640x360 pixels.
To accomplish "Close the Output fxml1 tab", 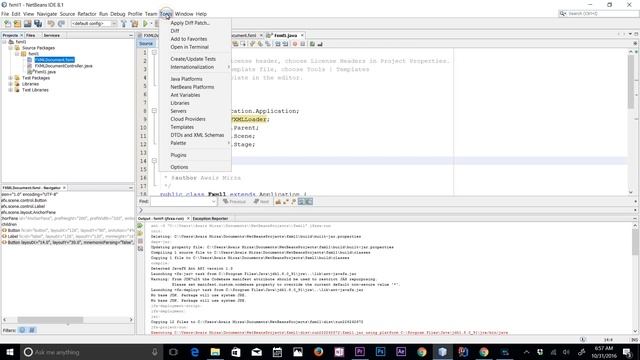I will tap(188, 219).
